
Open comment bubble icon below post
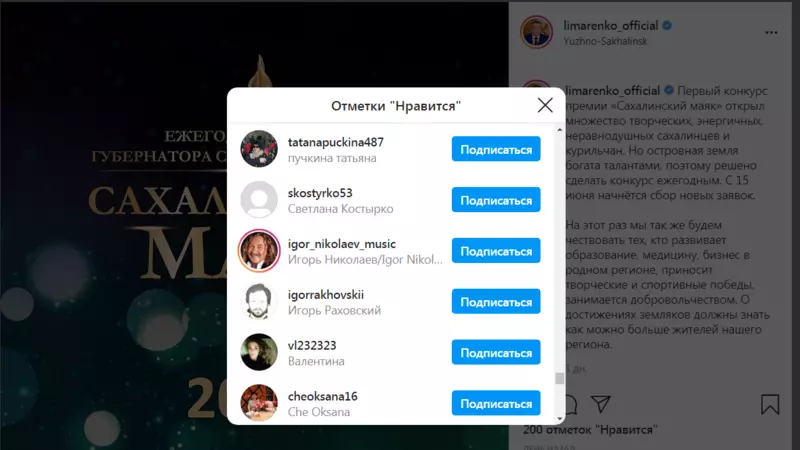[x=571, y=404]
